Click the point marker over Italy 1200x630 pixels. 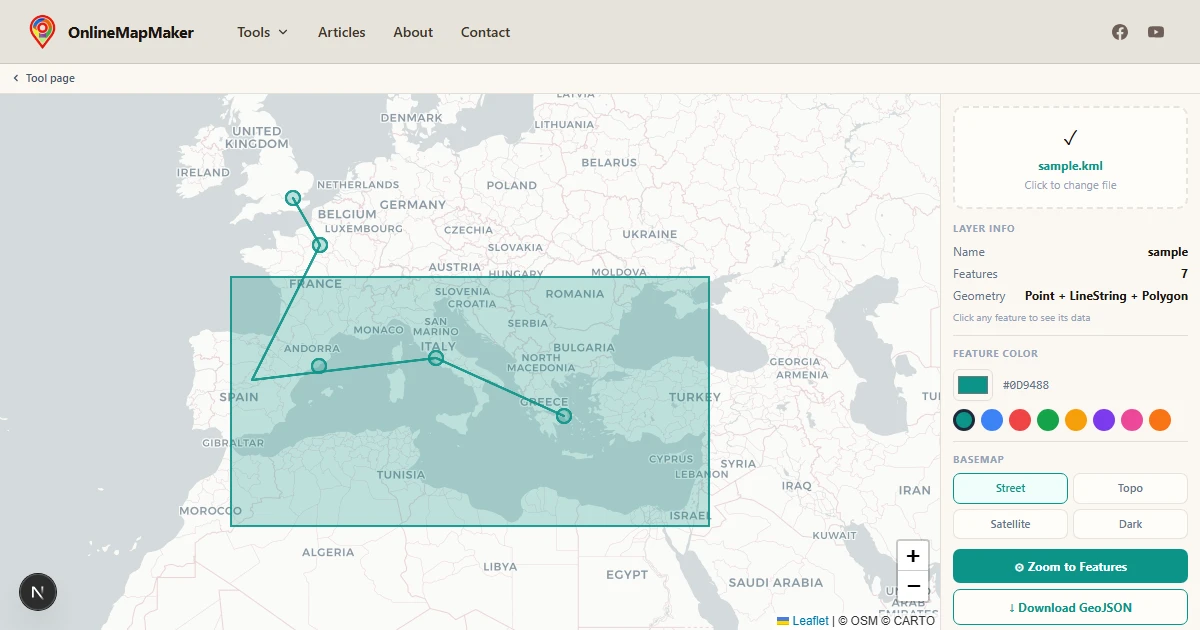pos(436,358)
